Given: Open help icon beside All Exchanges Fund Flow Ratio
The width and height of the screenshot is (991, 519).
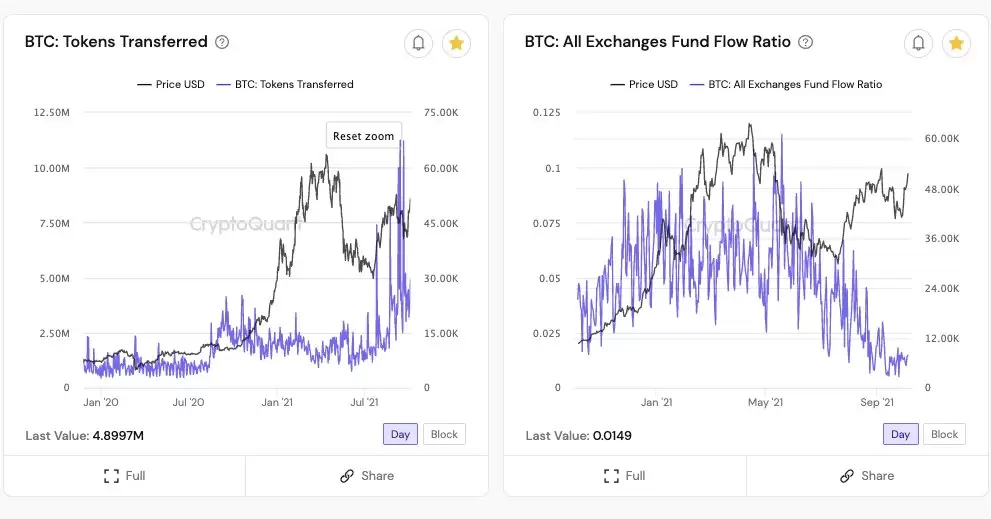Looking at the screenshot, I should point(805,42).
